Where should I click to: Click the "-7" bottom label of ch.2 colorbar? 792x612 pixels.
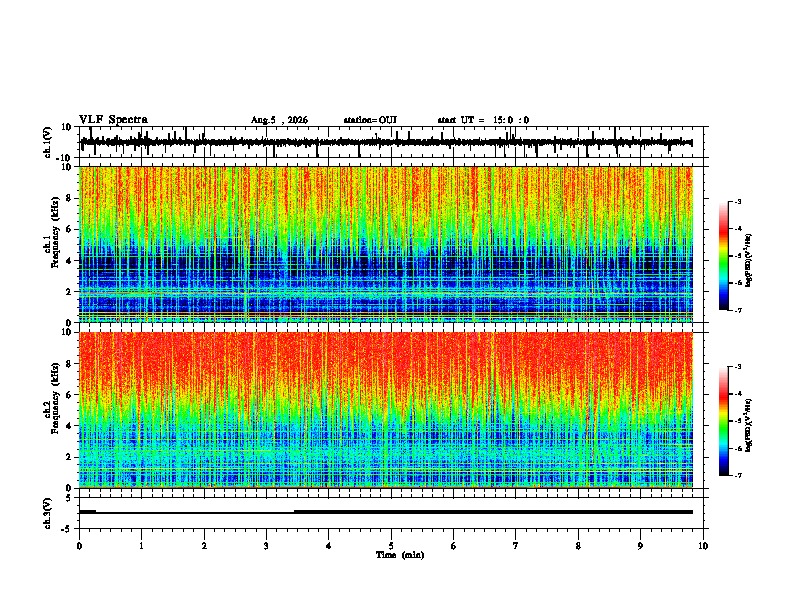pyautogui.click(x=738, y=475)
